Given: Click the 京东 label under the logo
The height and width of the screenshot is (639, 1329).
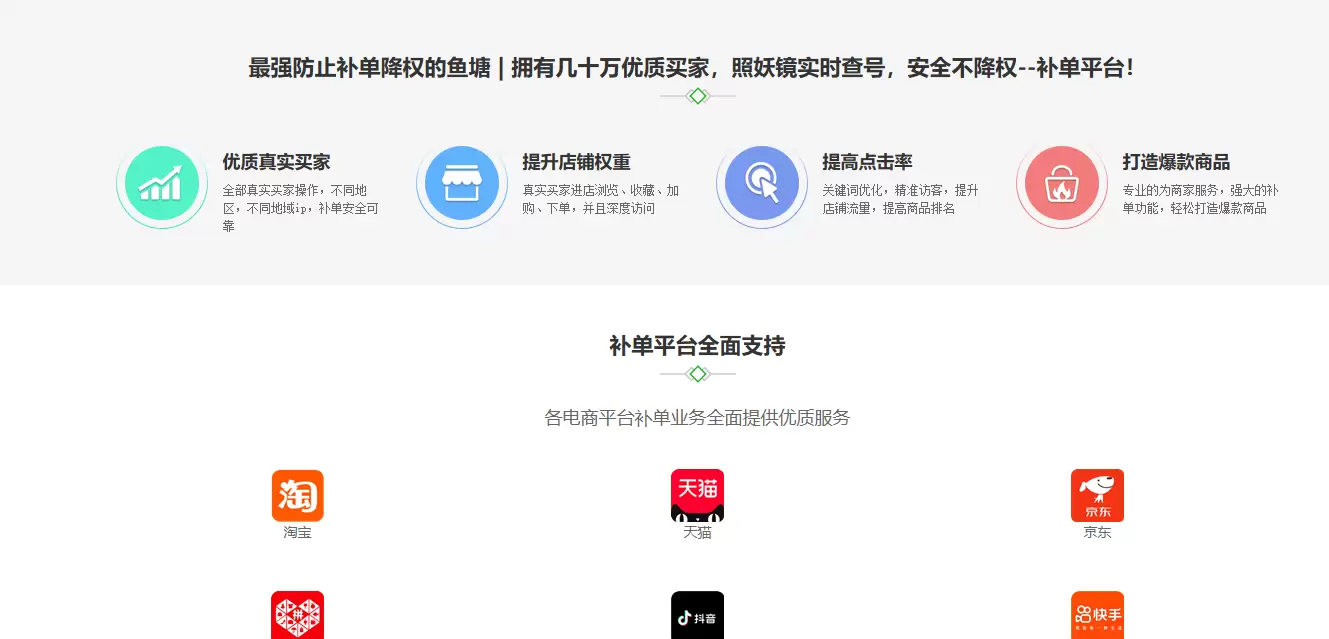Looking at the screenshot, I should (x=1097, y=533).
